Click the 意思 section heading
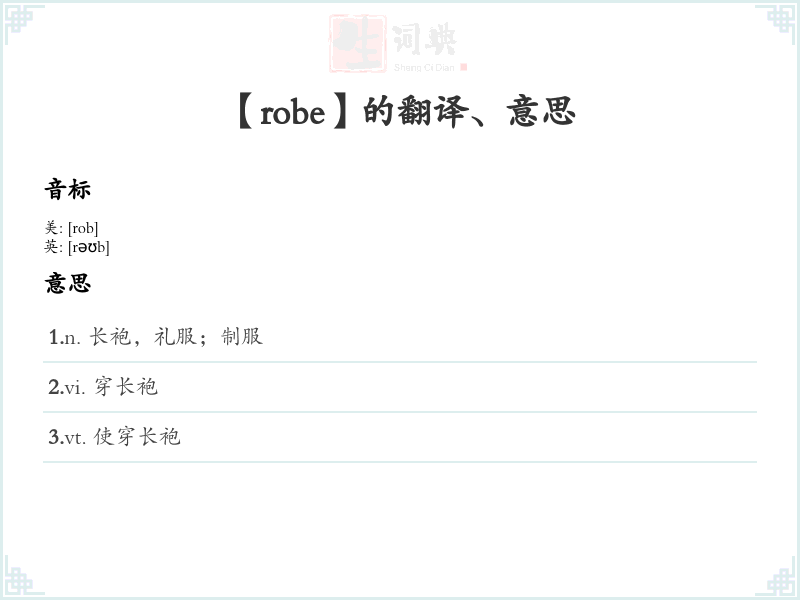 67,283
